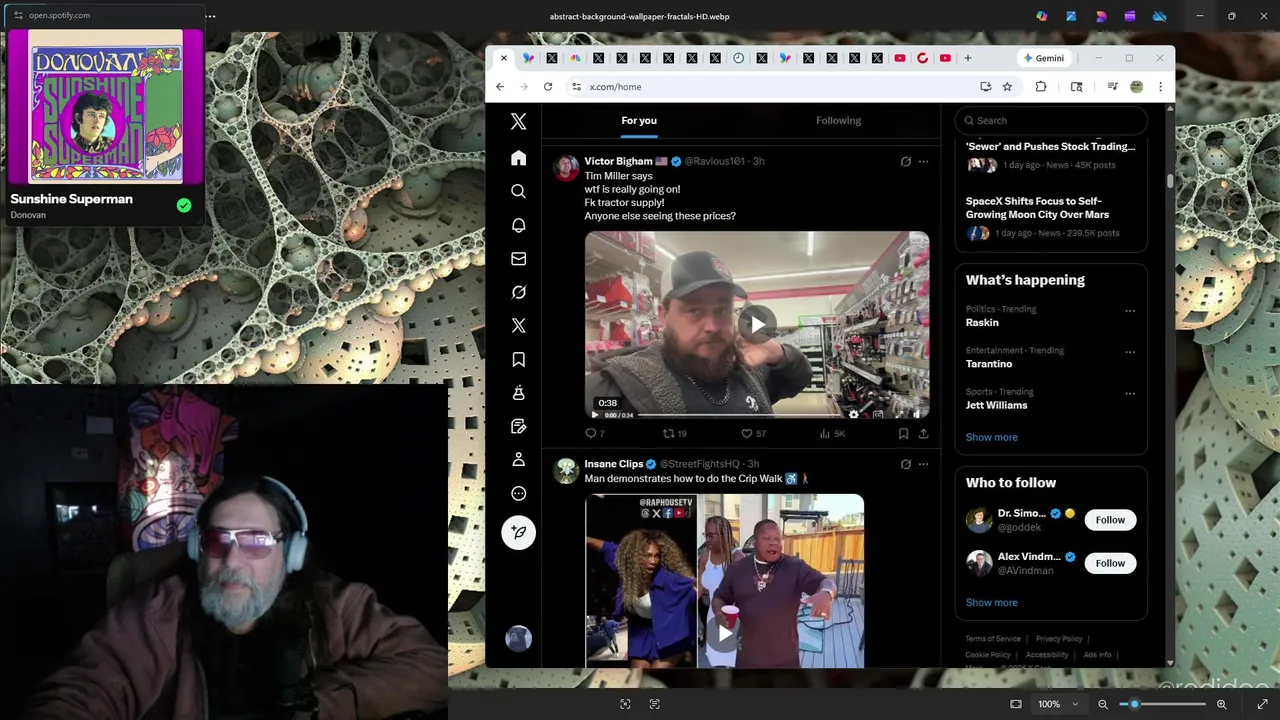
Task: Click the video progress bar on Victor's video
Action: [x=740, y=414]
